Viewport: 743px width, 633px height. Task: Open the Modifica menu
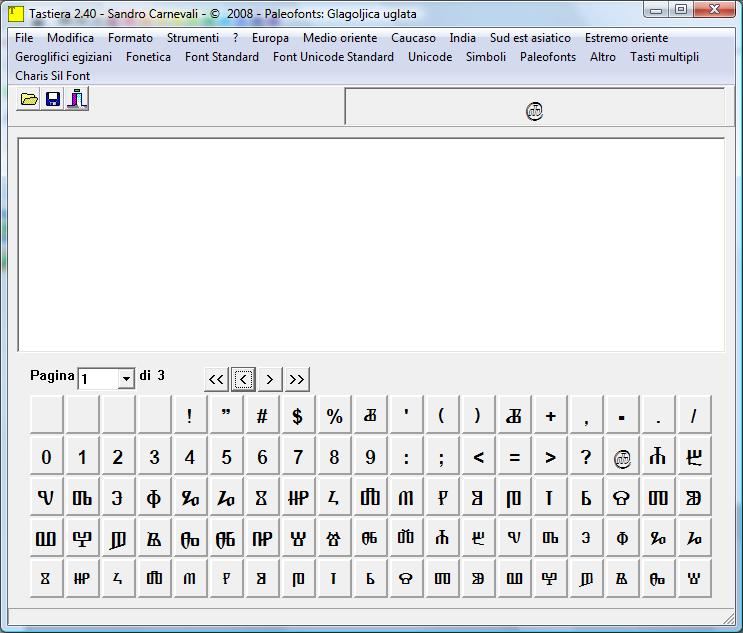pyautogui.click(x=71, y=38)
